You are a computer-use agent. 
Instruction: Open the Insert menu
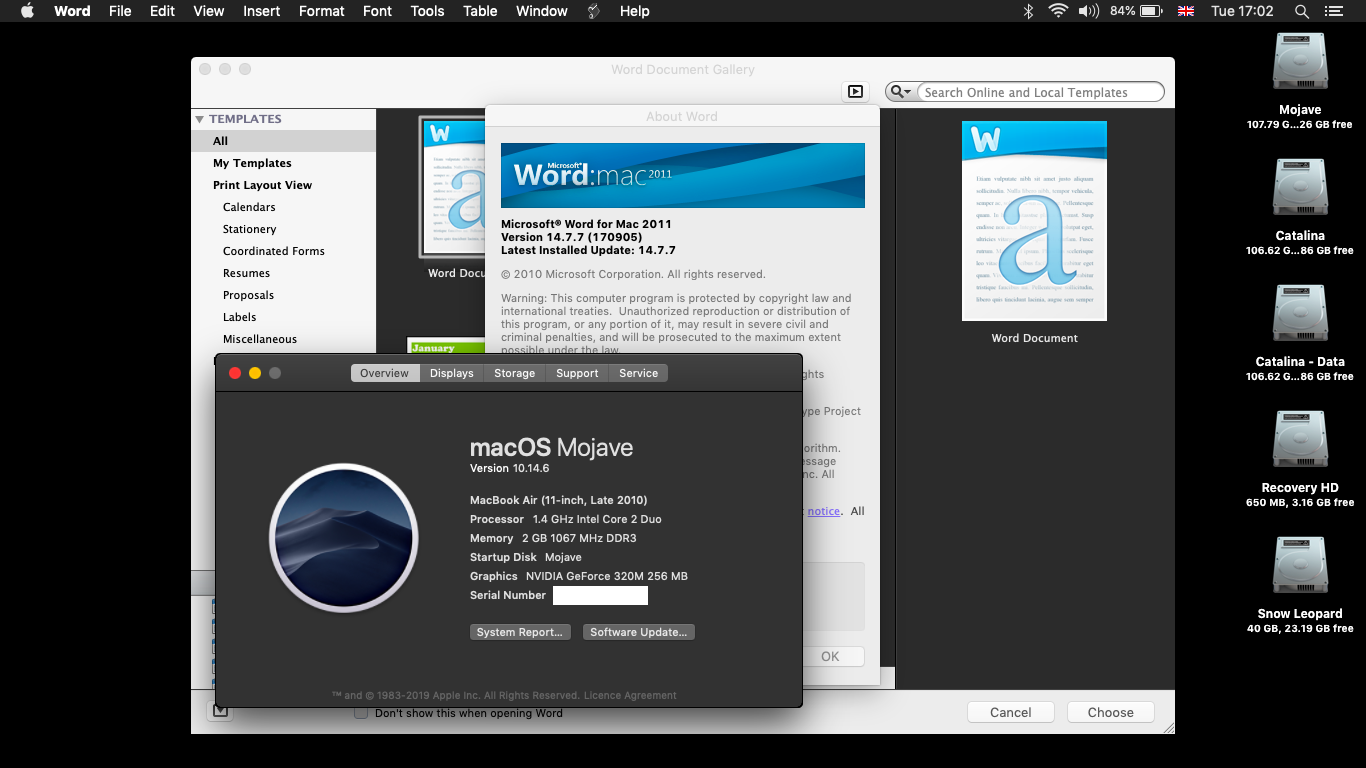[261, 11]
